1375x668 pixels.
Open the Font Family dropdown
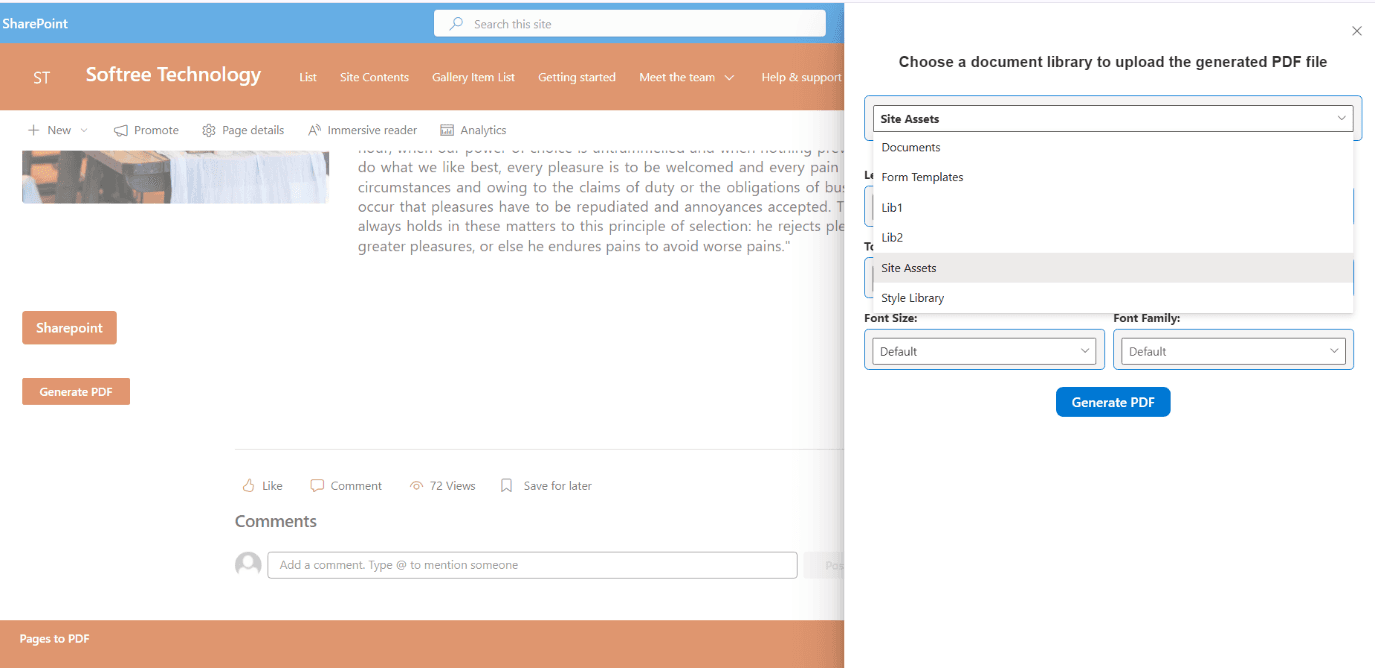coord(1233,351)
